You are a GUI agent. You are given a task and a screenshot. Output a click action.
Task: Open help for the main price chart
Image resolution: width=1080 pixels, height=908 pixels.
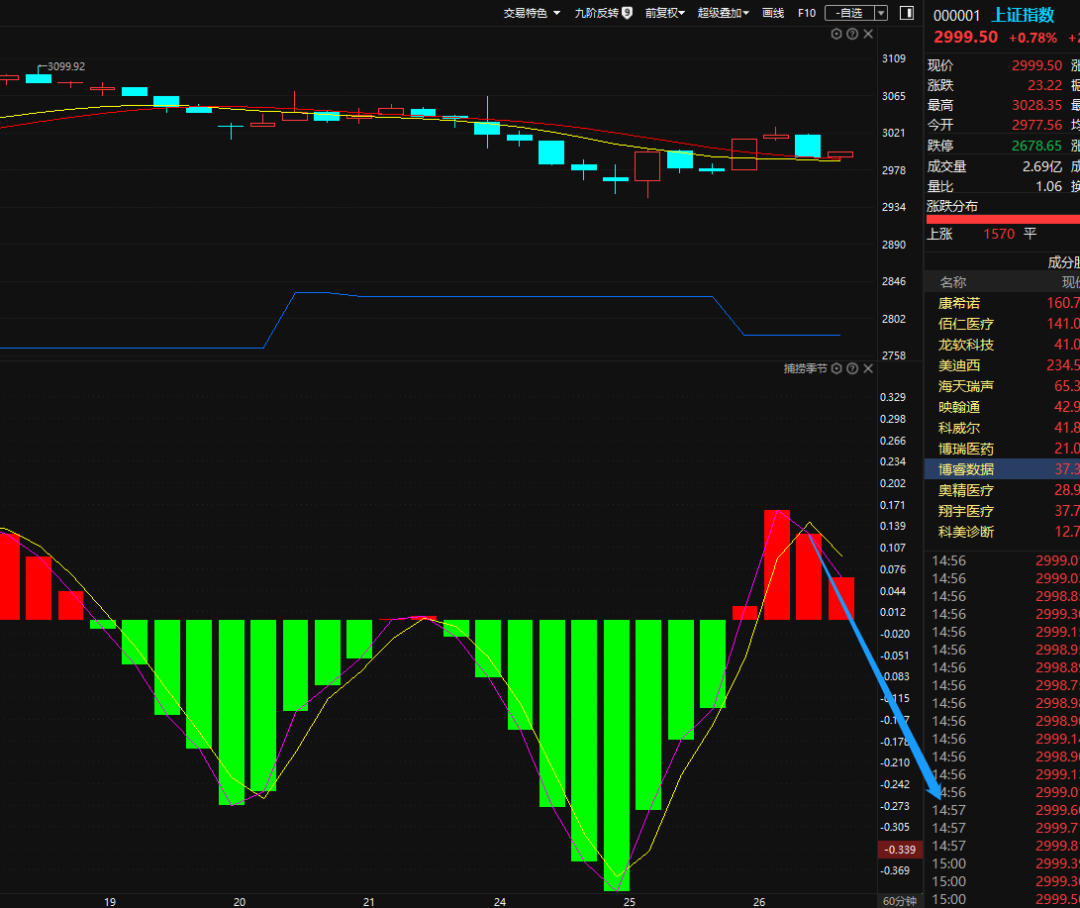(x=852, y=34)
